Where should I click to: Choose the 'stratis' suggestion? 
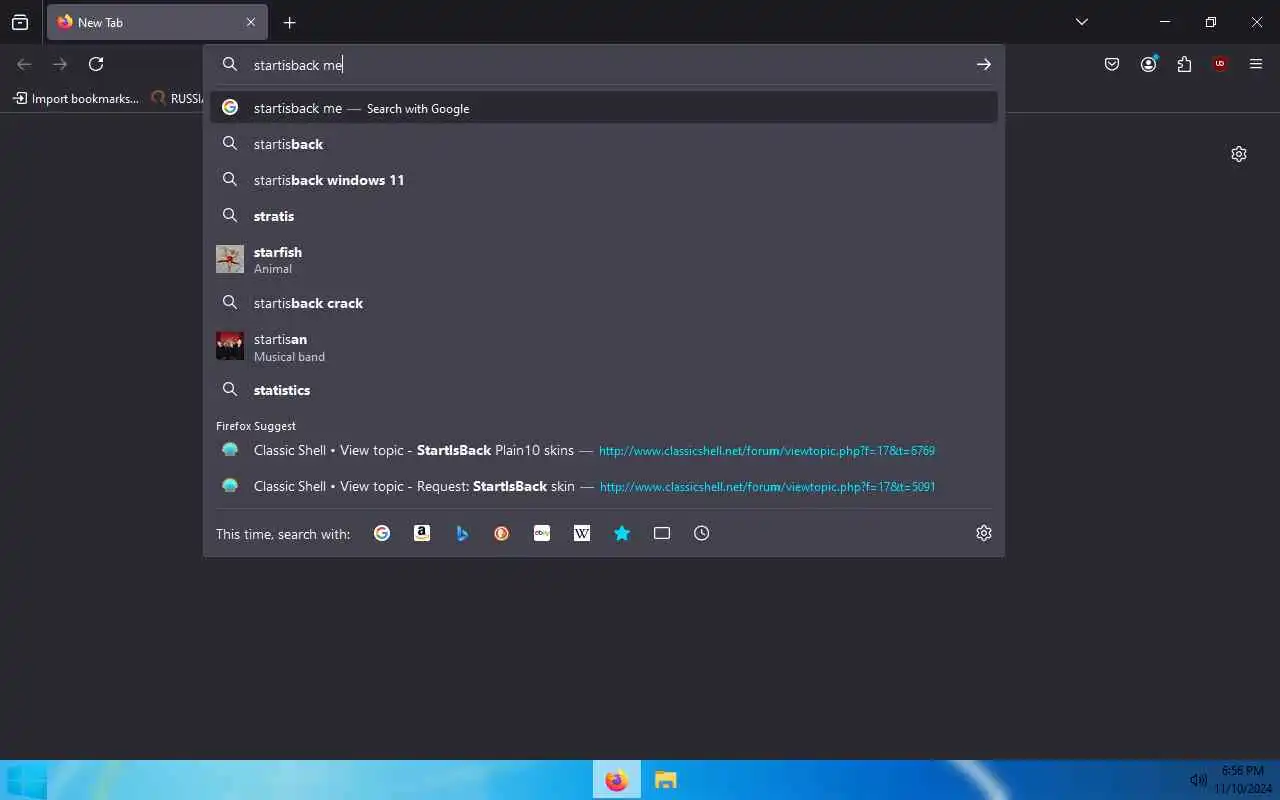point(604,216)
